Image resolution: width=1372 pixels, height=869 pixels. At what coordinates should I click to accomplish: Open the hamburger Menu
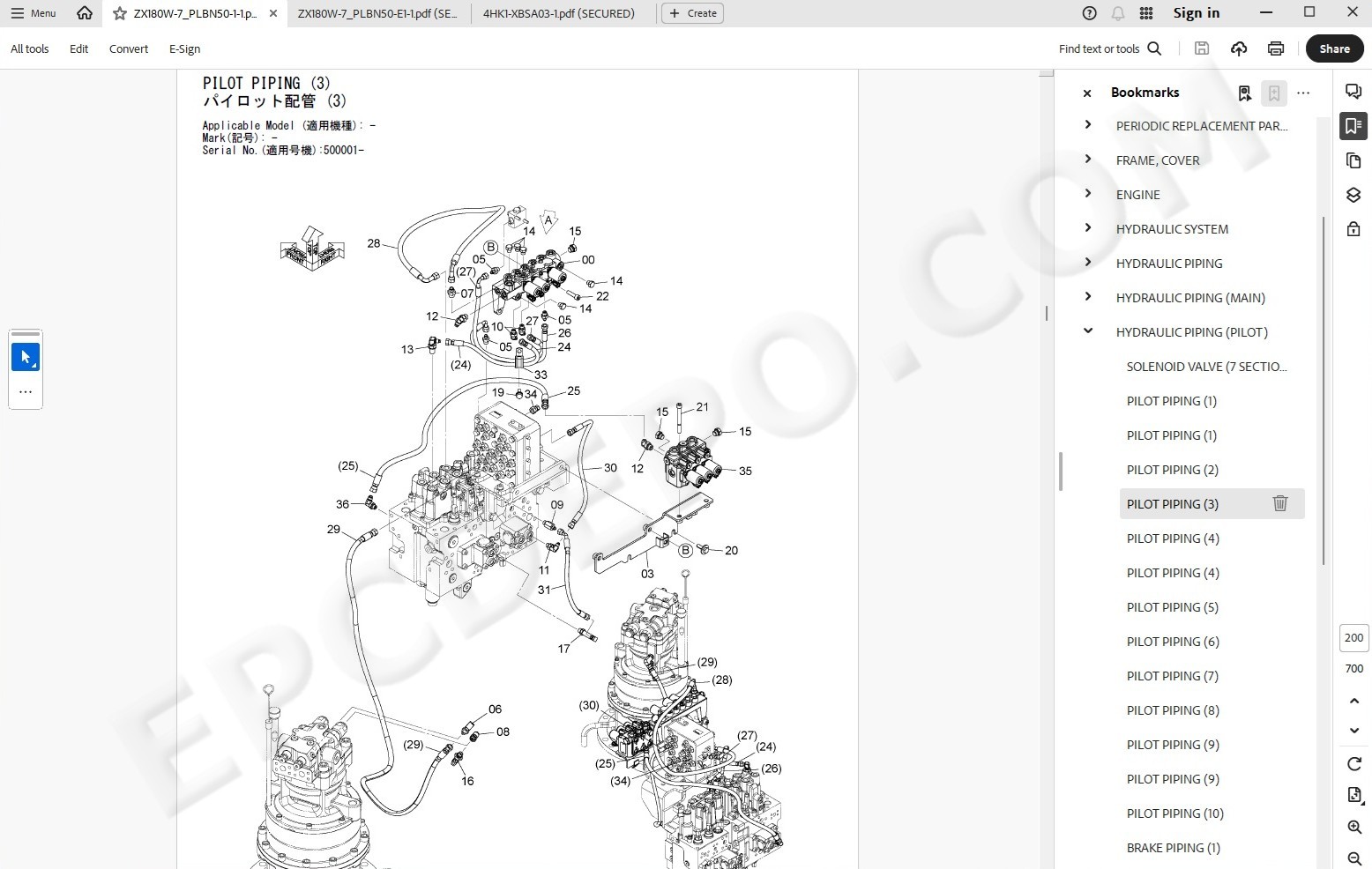coord(34,13)
